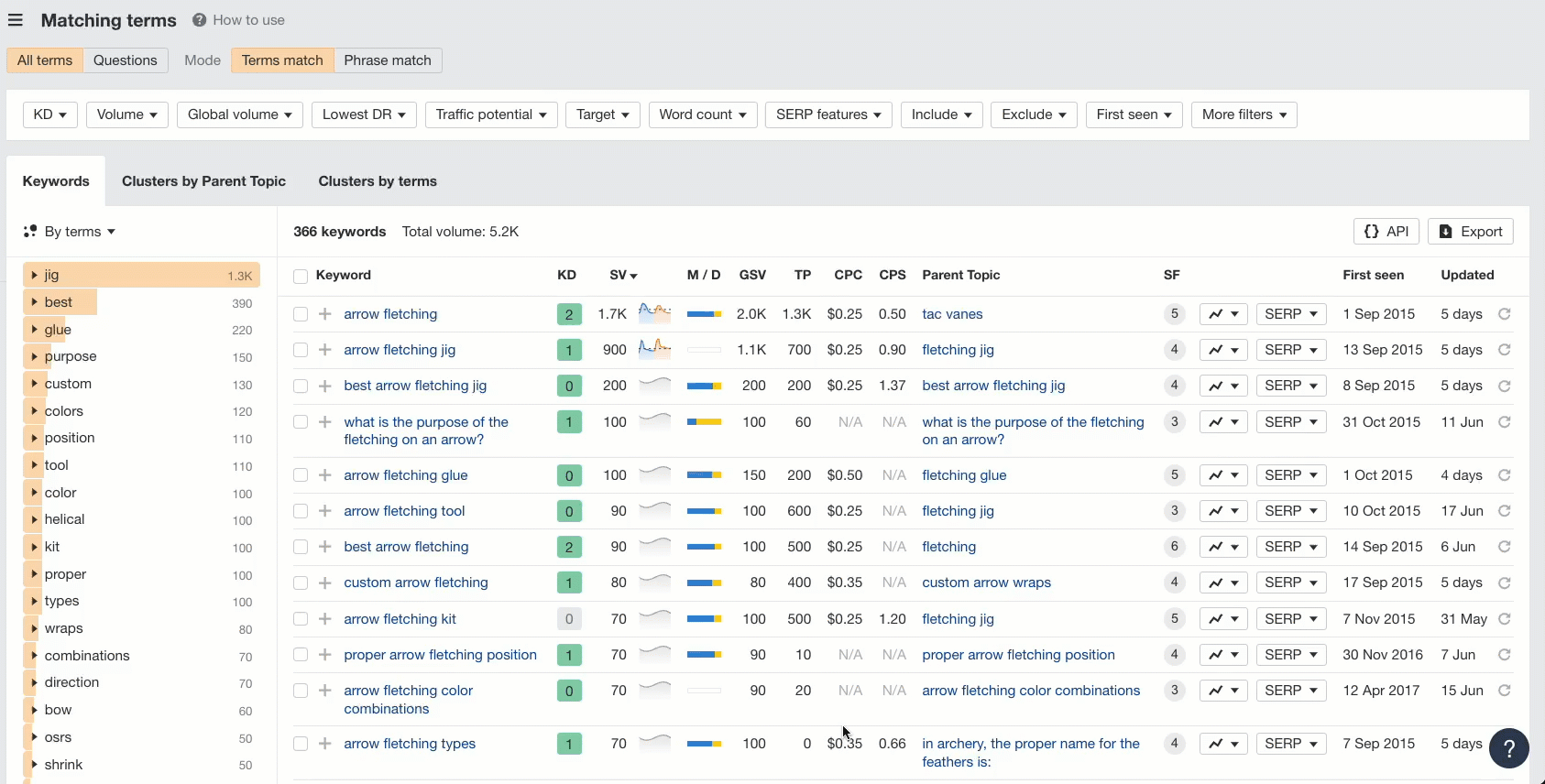1545x784 pixels.
Task: Expand the SERP features filter
Action: 827,114
